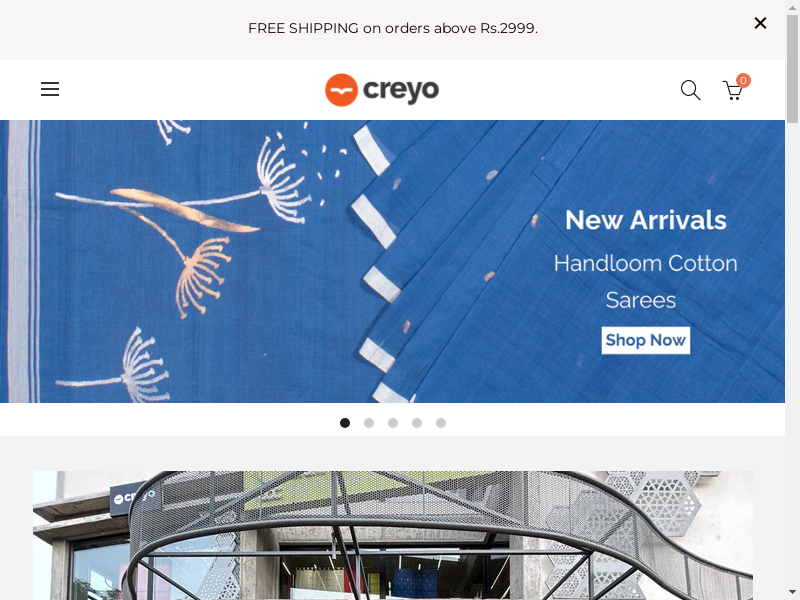Open the shopping cart icon

pyautogui.click(x=733, y=91)
